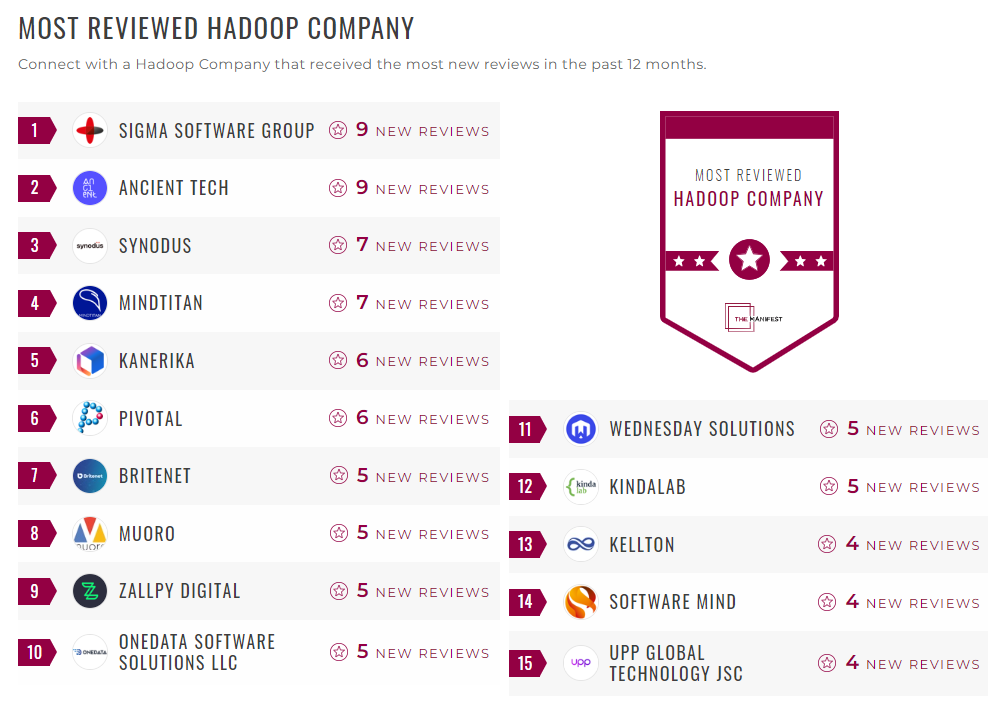The image size is (988, 701).
Task: Click the Britenet circular logo
Action: [x=88, y=476]
